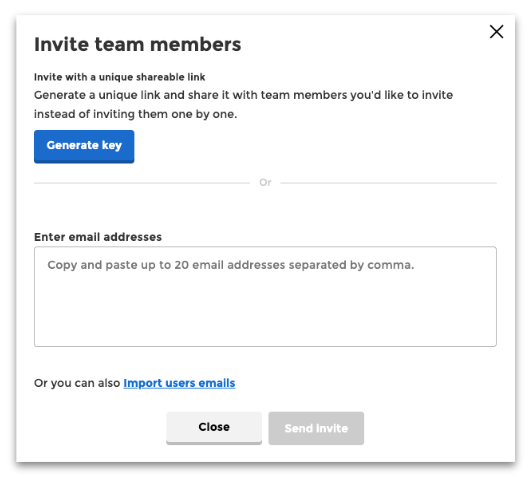Click the divider line left of 'Or'
The image size is (530, 478).
click(142, 183)
